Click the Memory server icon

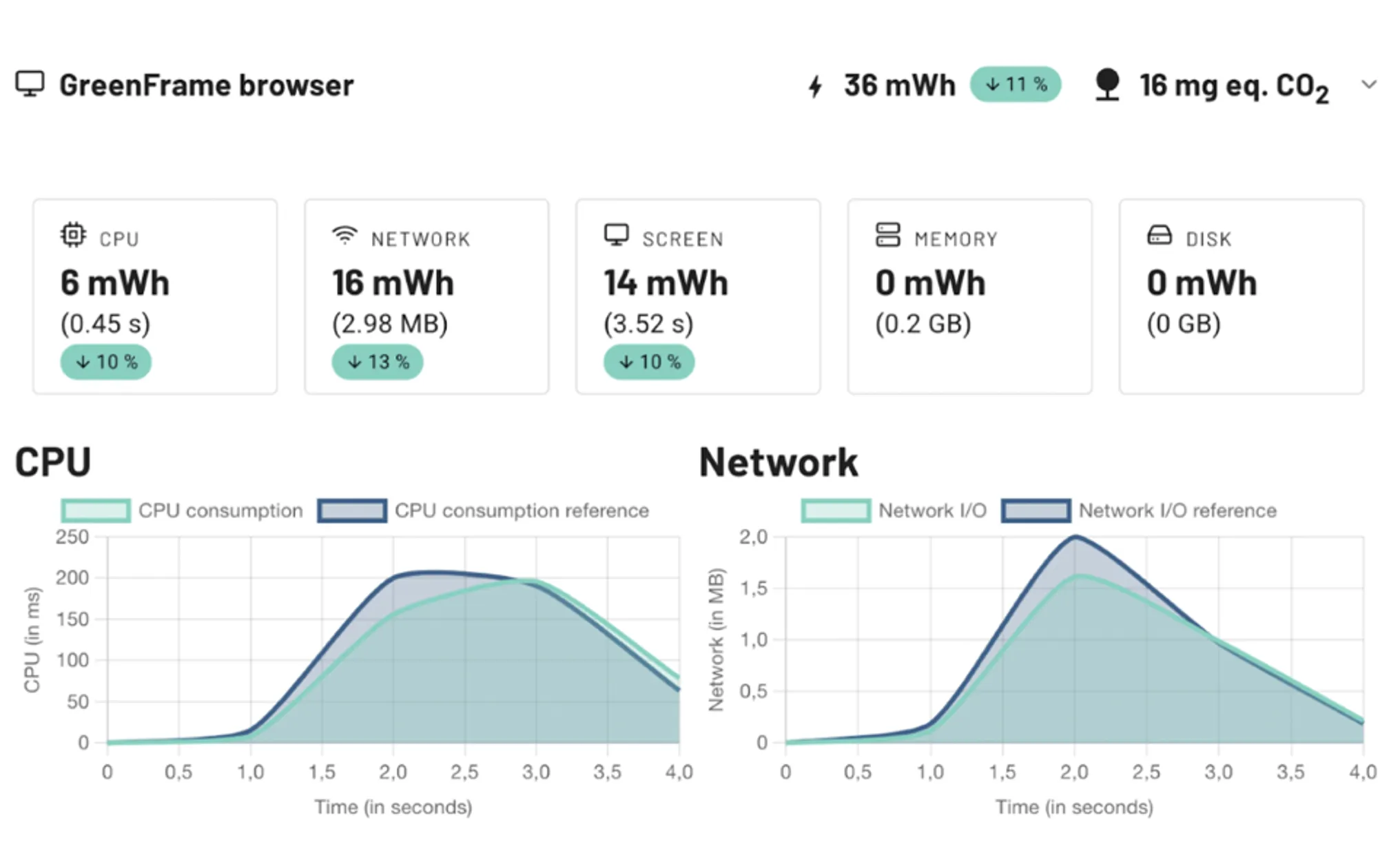tap(887, 235)
